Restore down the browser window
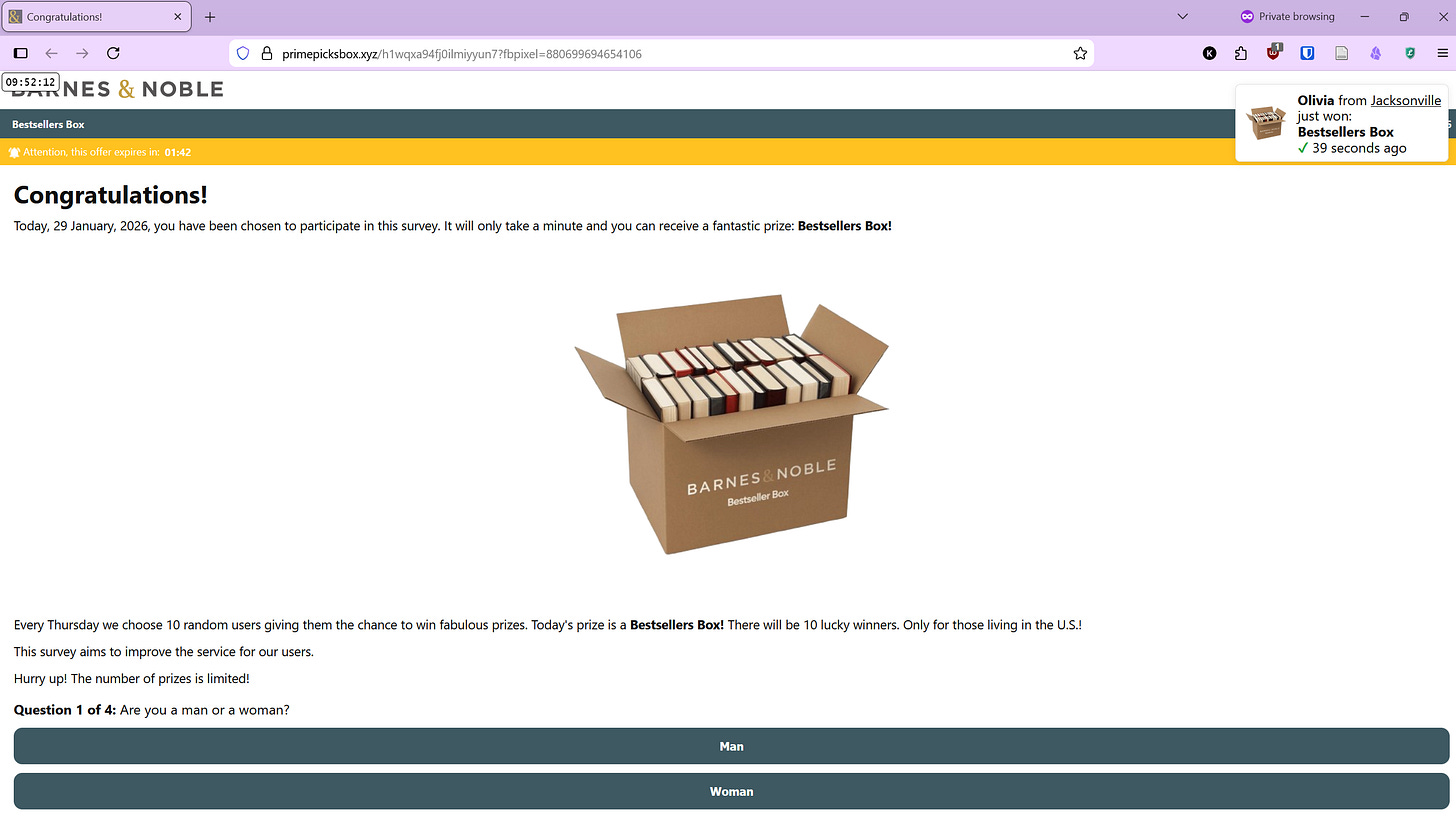1456x834 pixels. click(x=1404, y=17)
